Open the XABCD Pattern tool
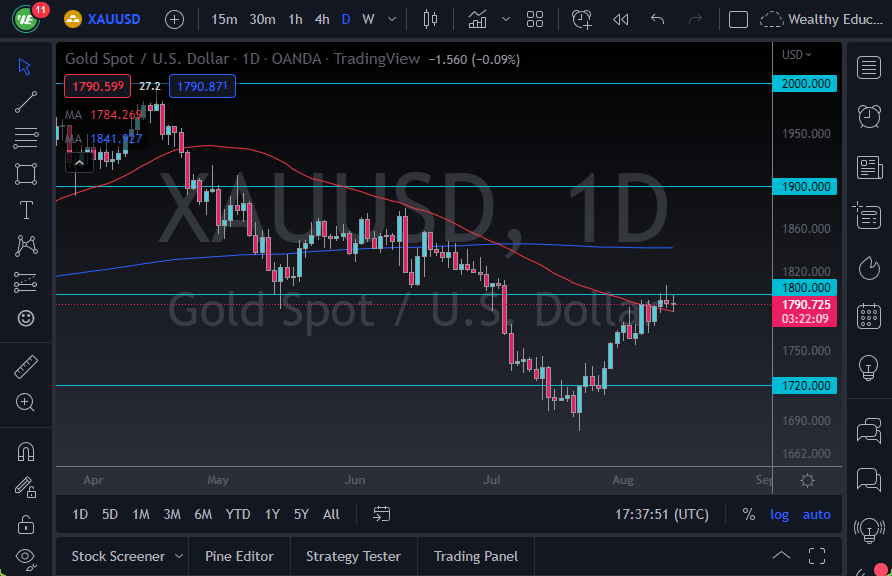Image resolution: width=892 pixels, height=576 pixels. (26, 245)
